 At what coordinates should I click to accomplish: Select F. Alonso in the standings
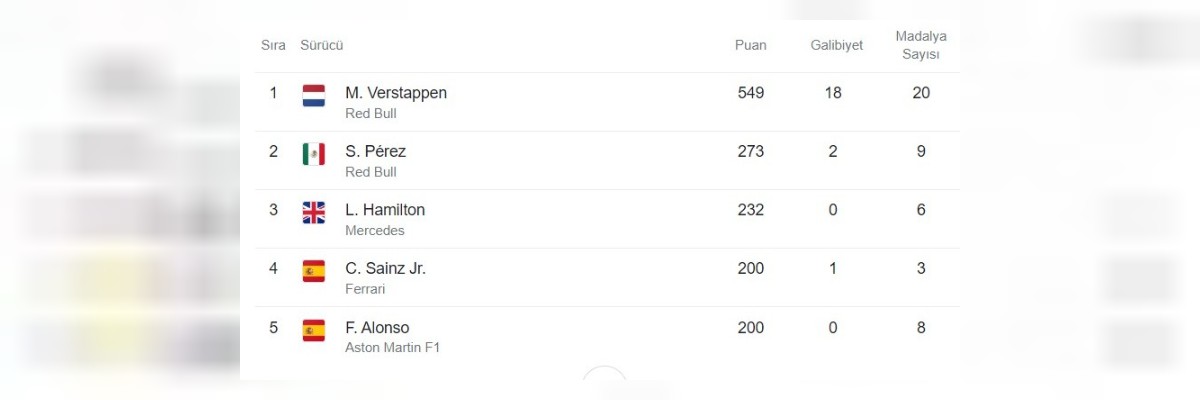tap(377, 328)
